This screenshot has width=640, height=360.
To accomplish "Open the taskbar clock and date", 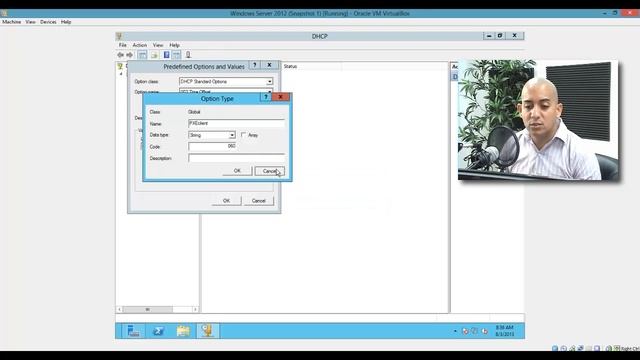I will point(505,331).
